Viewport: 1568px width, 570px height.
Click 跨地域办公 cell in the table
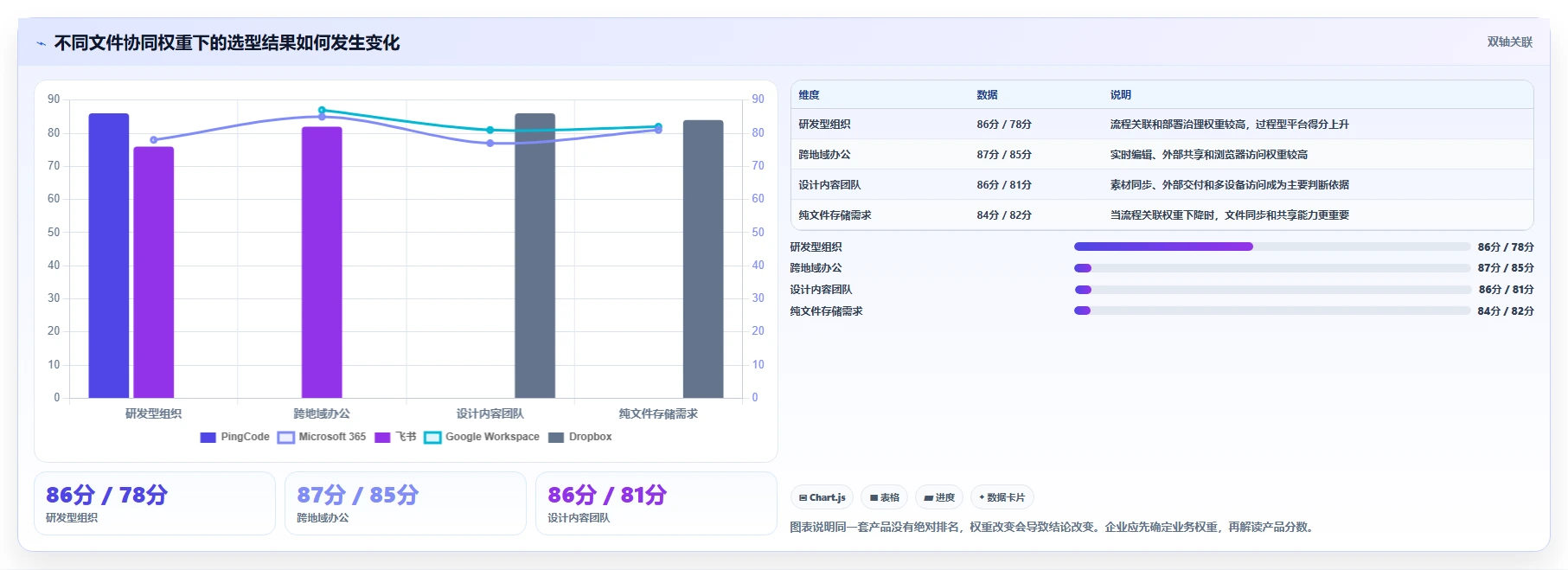point(824,155)
